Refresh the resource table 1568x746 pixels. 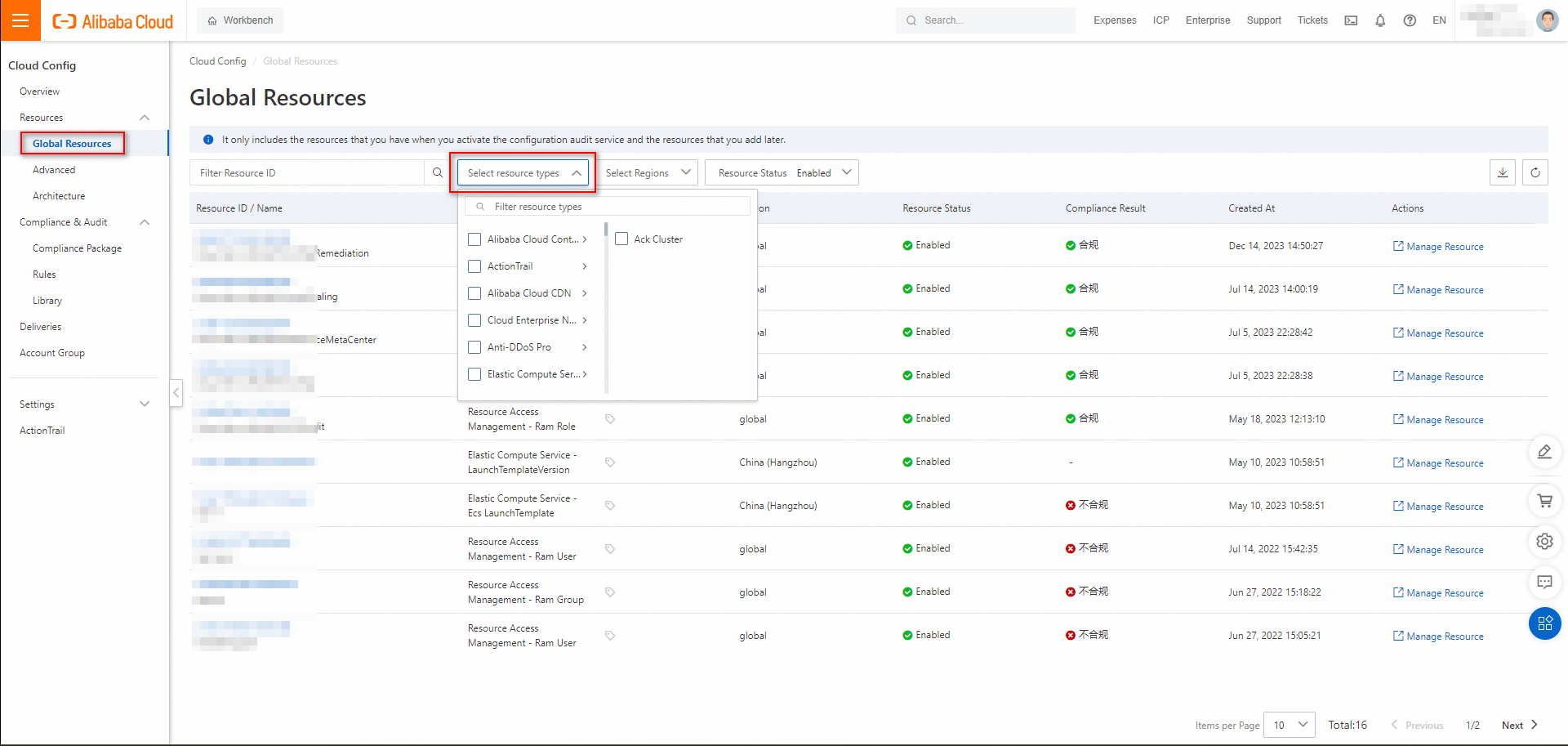1535,172
